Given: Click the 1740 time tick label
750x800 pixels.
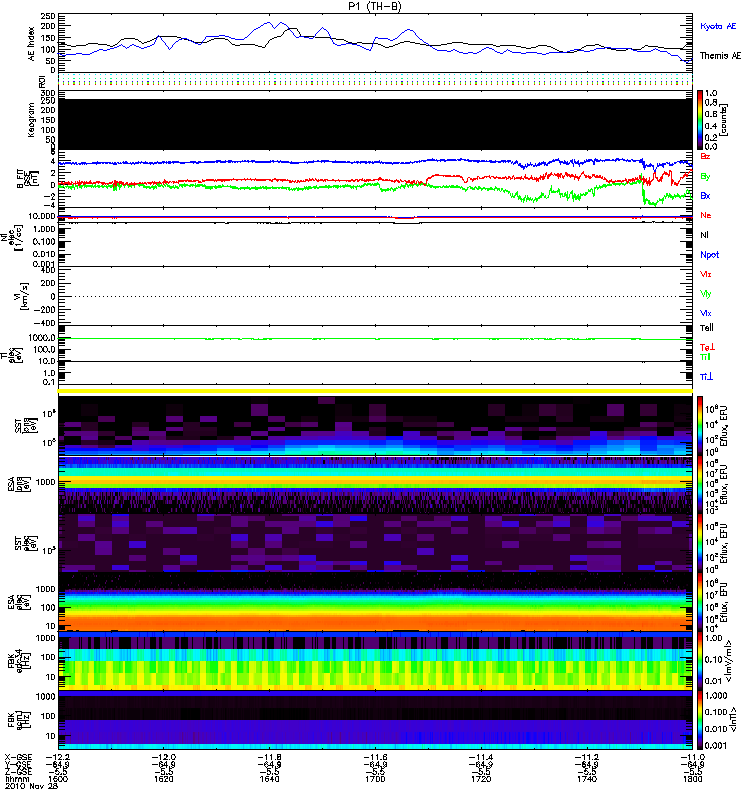Looking at the screenshot, I should pos(587,779).
